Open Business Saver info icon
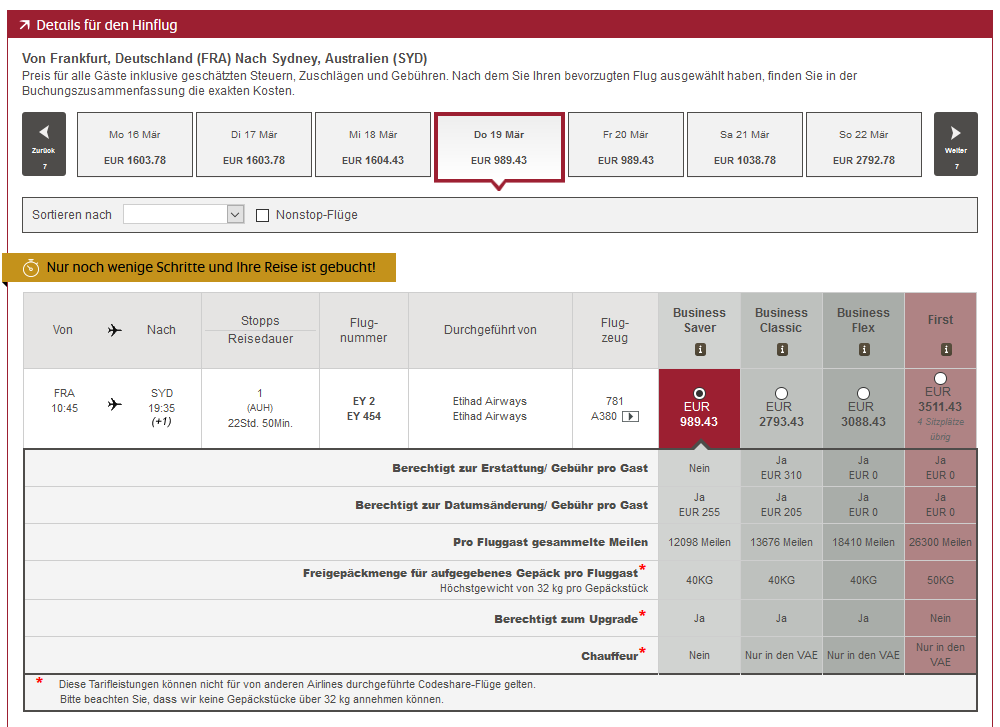 click(699, 350)
